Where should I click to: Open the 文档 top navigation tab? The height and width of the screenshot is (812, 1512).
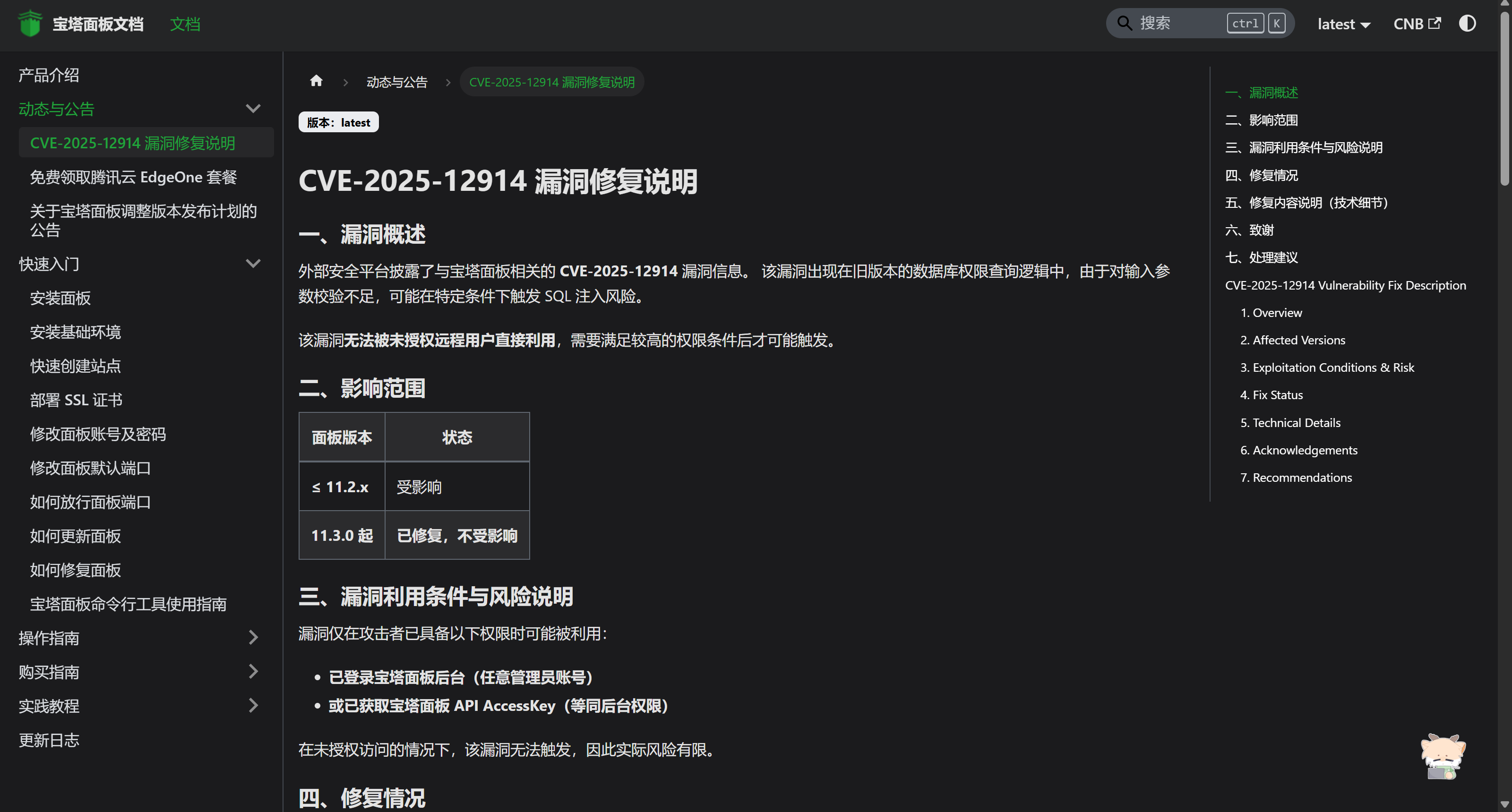[185, 24]
